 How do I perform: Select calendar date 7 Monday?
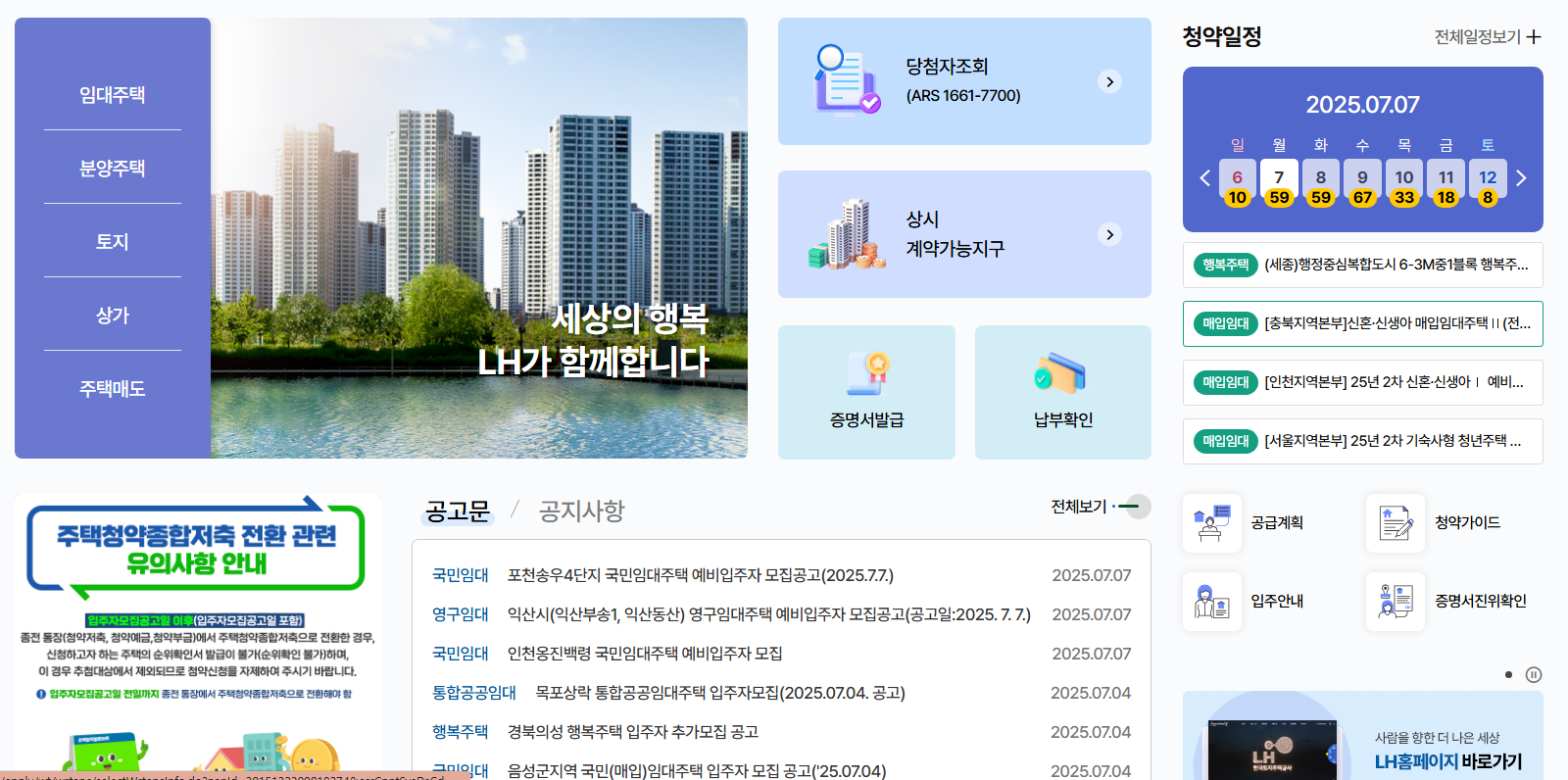click(1279, 183)
